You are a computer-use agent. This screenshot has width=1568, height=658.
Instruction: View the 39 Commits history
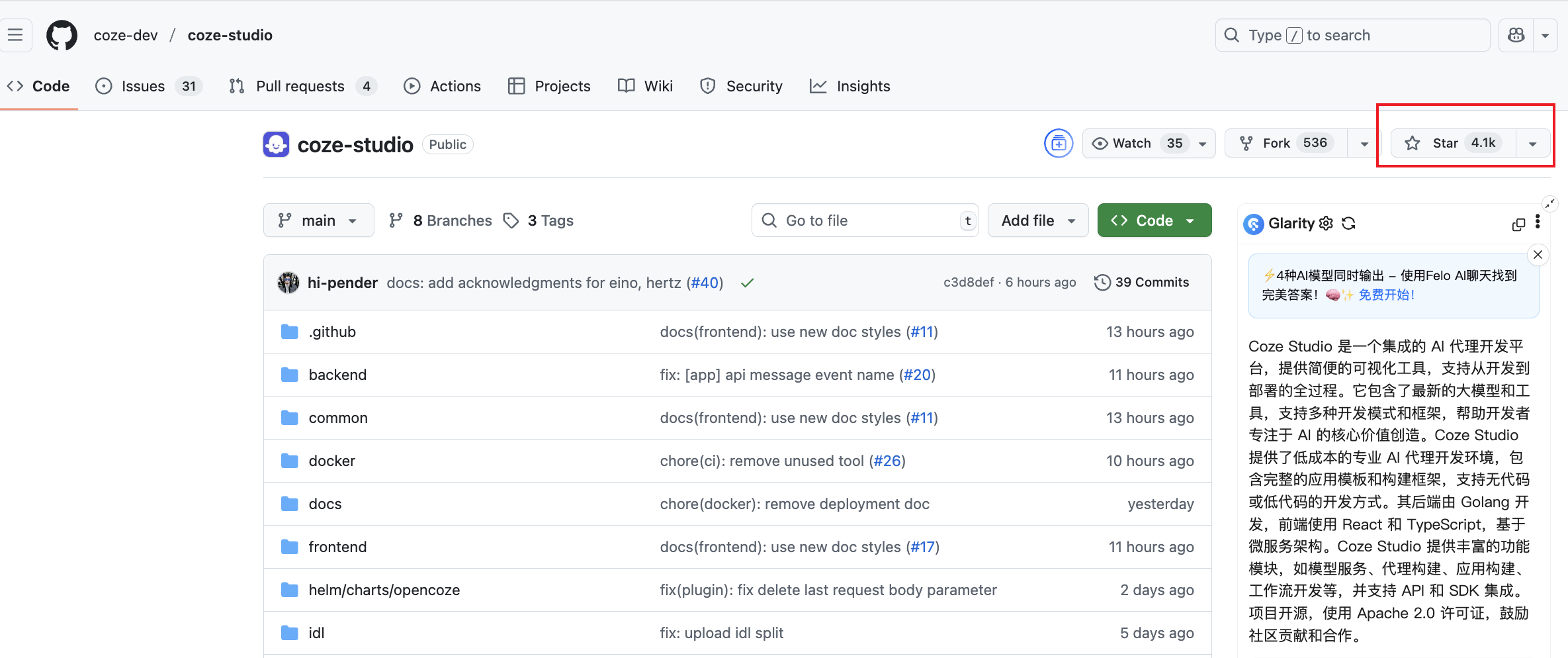point(1141,283)
